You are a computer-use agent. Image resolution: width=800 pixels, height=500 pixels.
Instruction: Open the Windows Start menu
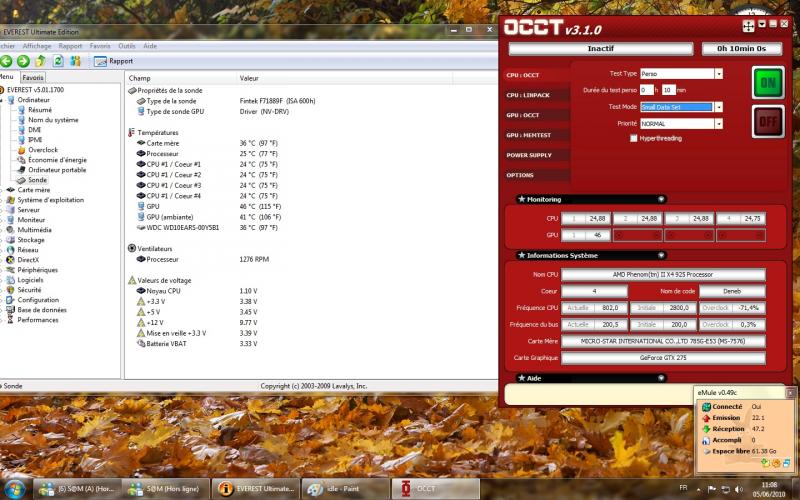pos(14,489)
